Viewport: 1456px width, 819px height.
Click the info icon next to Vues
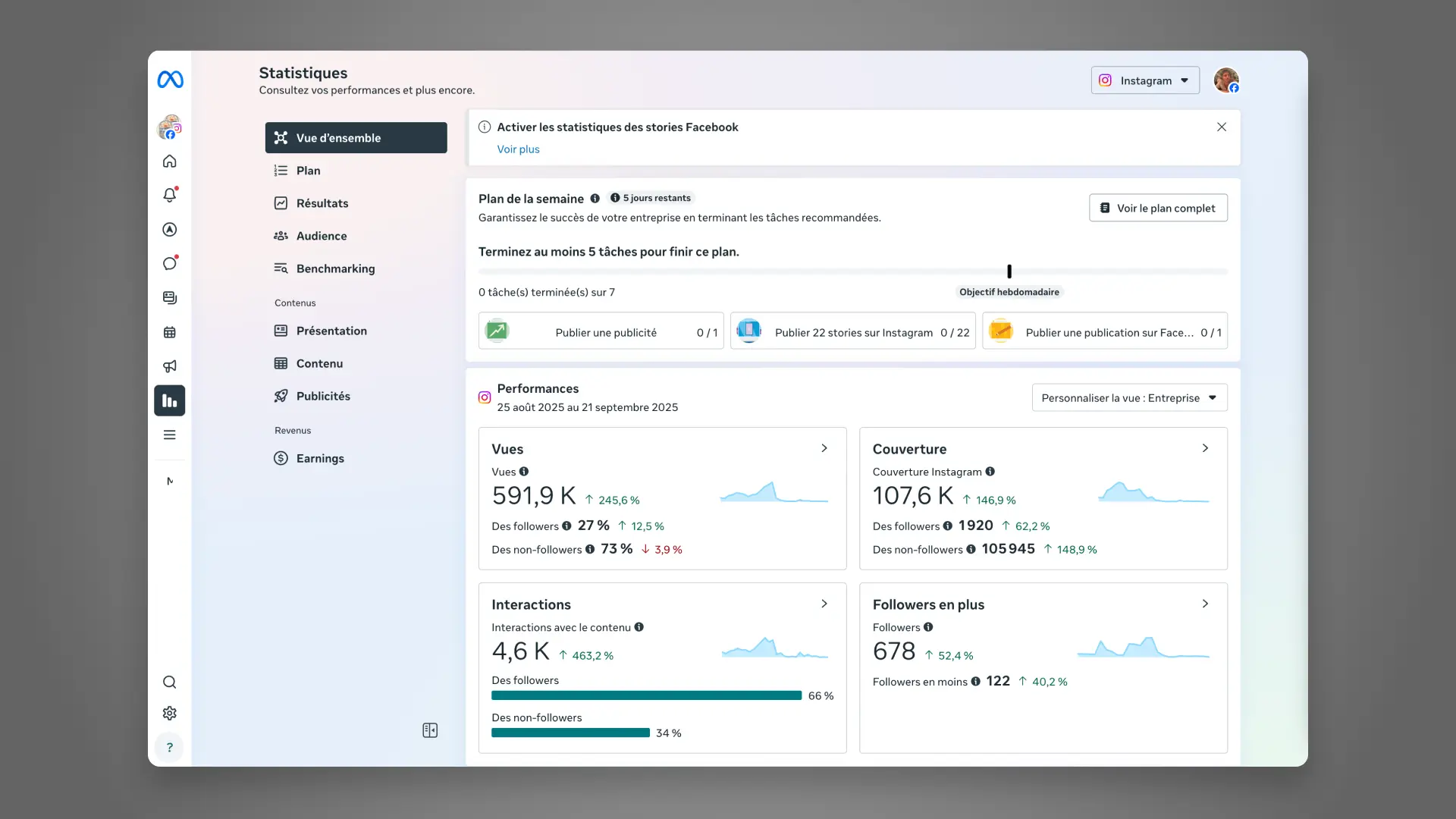(x=524, y=472)
